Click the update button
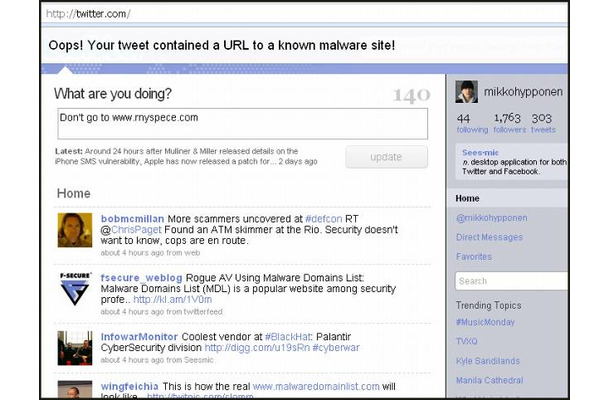This screenshot has height=400, width=610. [x=386, y=157]
